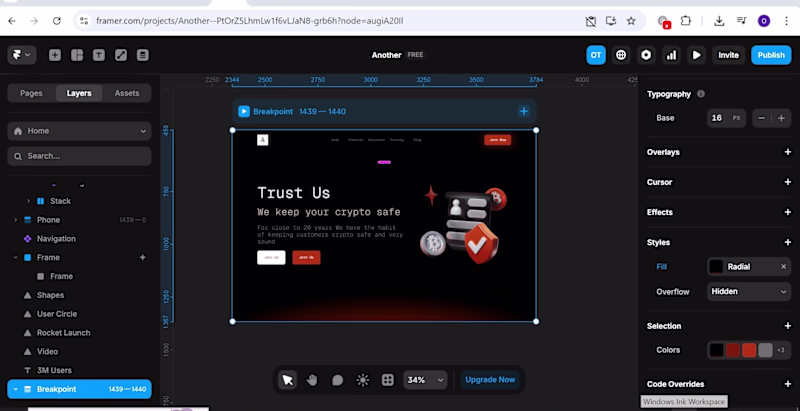
Task: Click the layers Search field
Action: [x=80, y=156]
